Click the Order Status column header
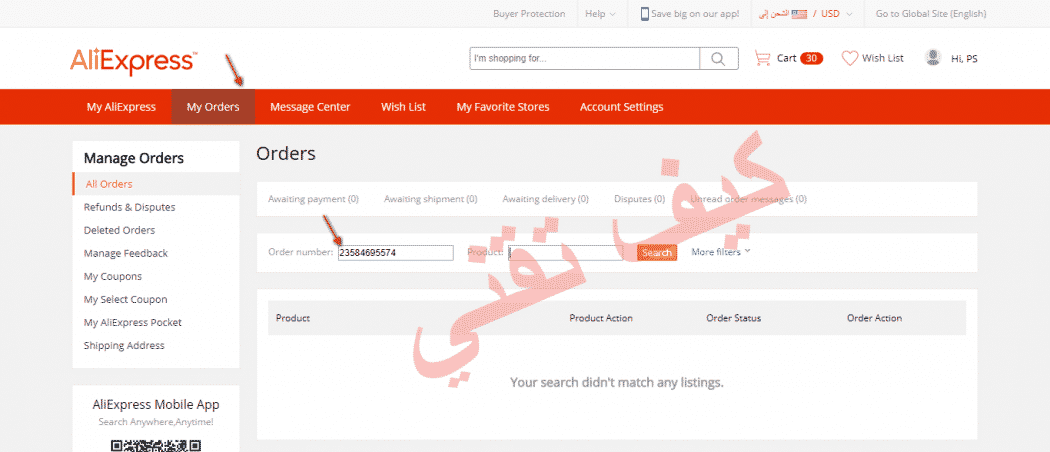The height and width of the screenshot is (452, 1050). 733,318
